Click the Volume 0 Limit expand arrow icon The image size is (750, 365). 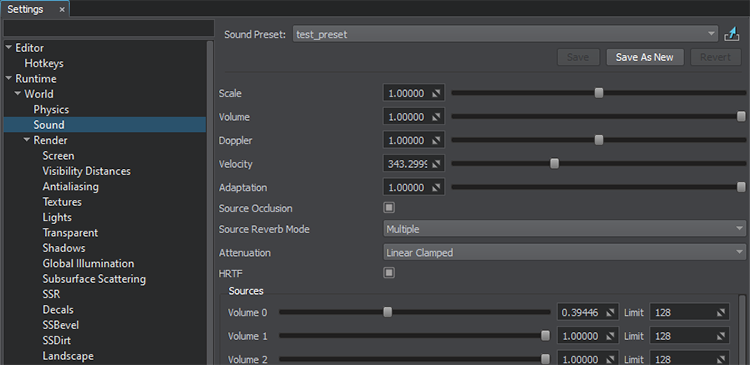[720, 313]
